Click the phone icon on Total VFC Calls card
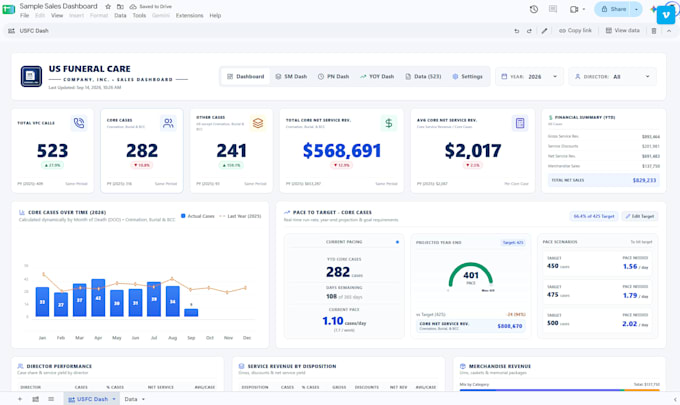Screen dimensions: 680x405 pyautogui.click(x=79, y=123)
